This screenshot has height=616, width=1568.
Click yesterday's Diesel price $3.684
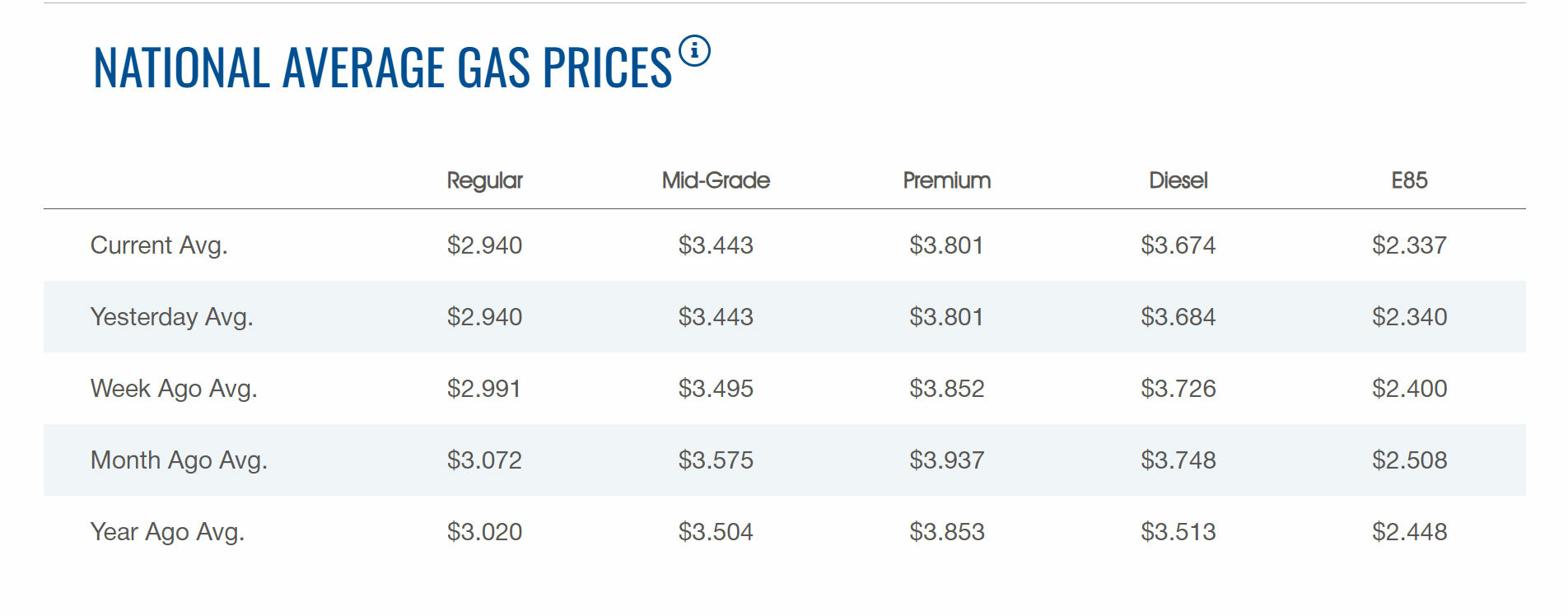(x=1178, y=317)
